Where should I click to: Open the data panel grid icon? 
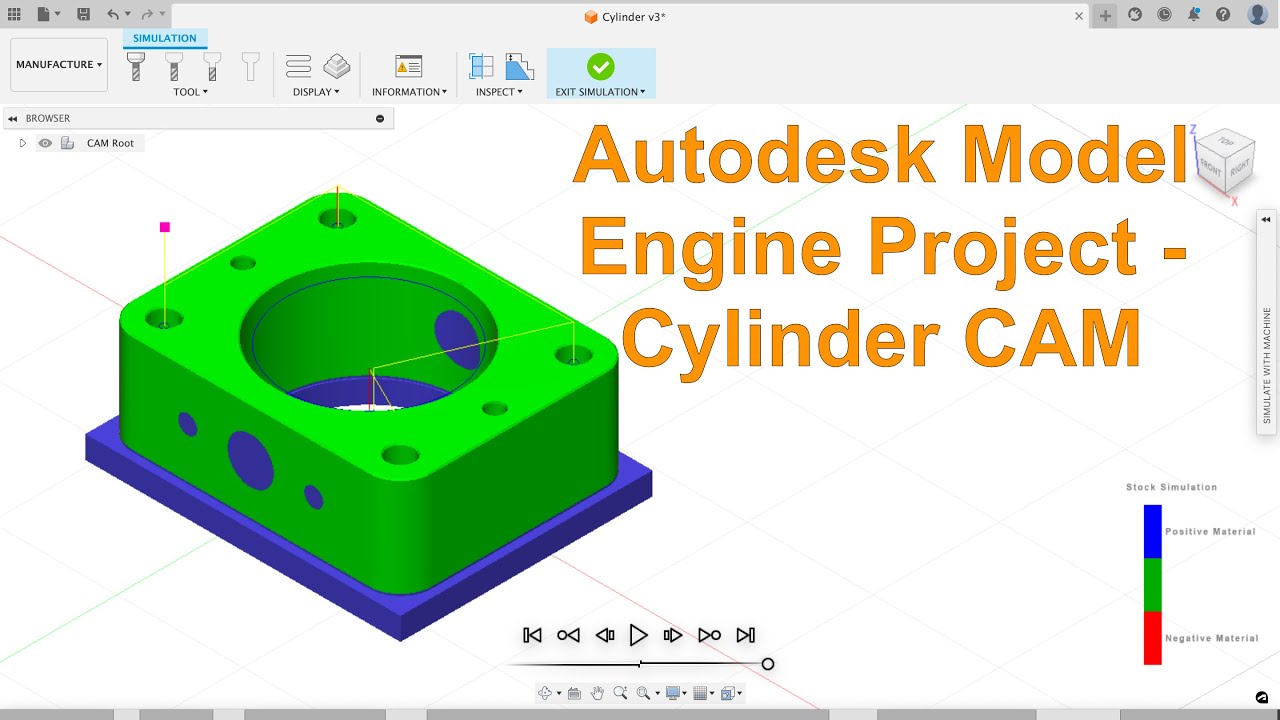14,14
